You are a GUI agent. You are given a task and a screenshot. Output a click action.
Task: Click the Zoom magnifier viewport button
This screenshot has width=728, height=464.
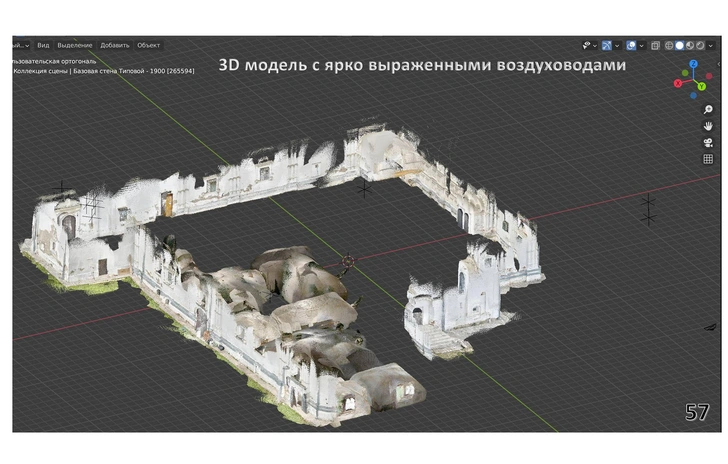pos(708,110)
